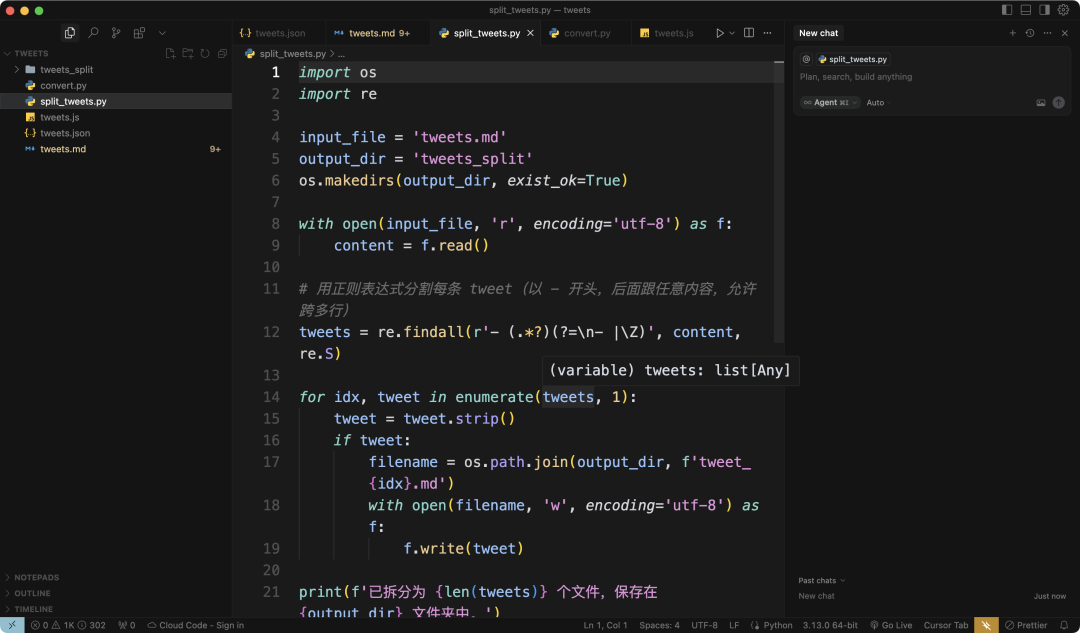
Task: Open Cursor settings with the gear icon
Action: pyautogui.click(x=1063, y=10)
